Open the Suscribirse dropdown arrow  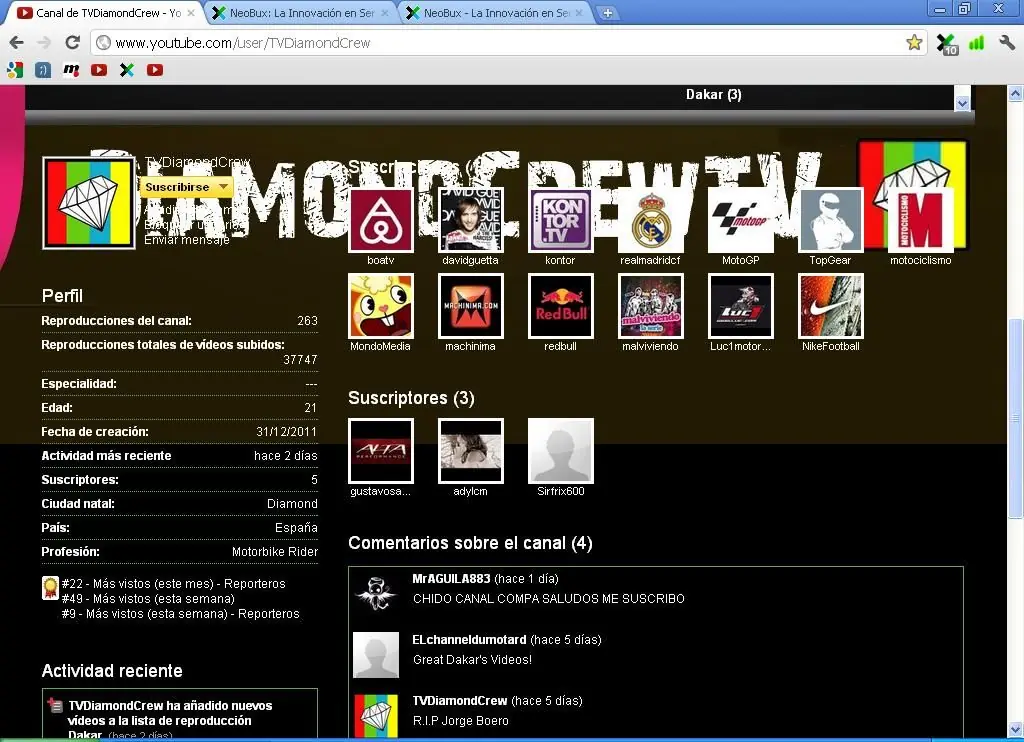tap(224, 187)
